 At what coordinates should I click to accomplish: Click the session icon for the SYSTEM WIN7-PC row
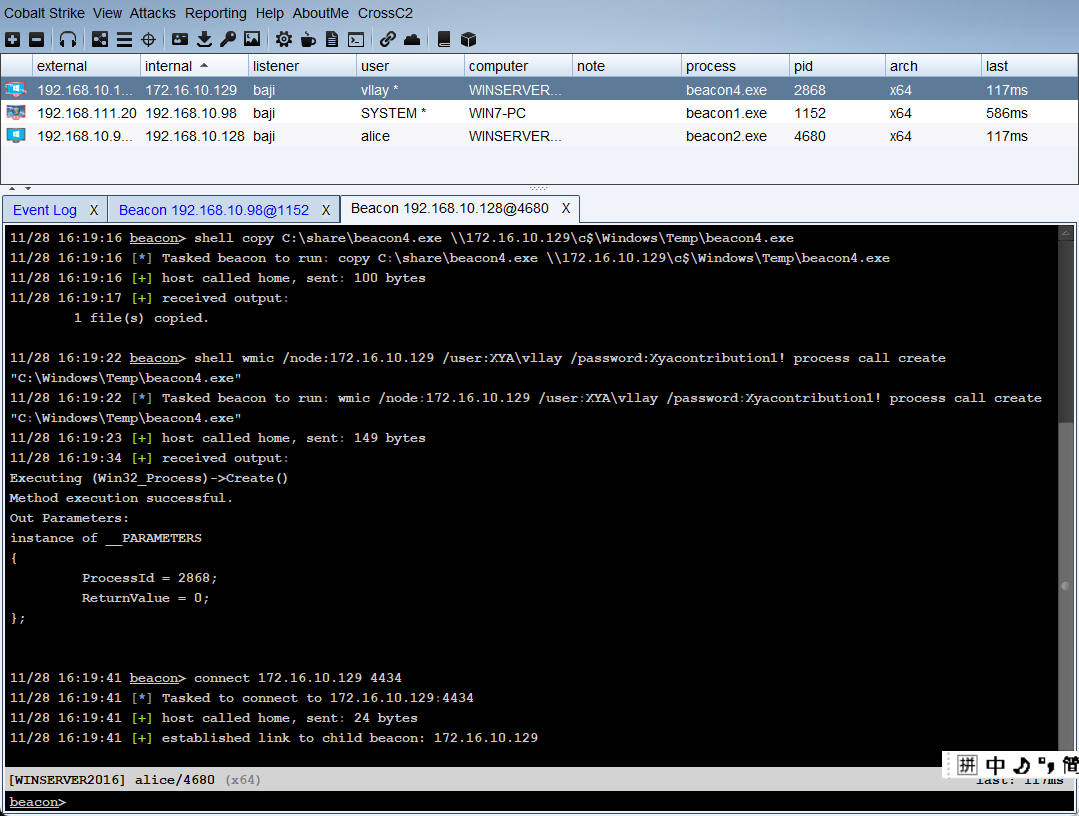click(15, 112)
